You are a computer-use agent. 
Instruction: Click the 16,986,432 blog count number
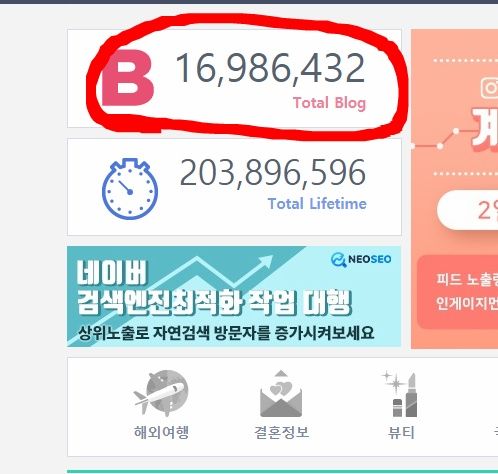tap(270, 68)
